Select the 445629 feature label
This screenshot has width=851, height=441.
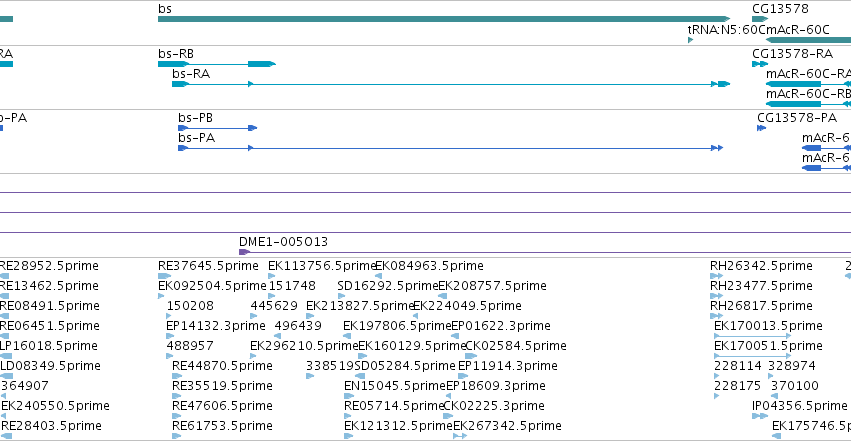[274, 306]
